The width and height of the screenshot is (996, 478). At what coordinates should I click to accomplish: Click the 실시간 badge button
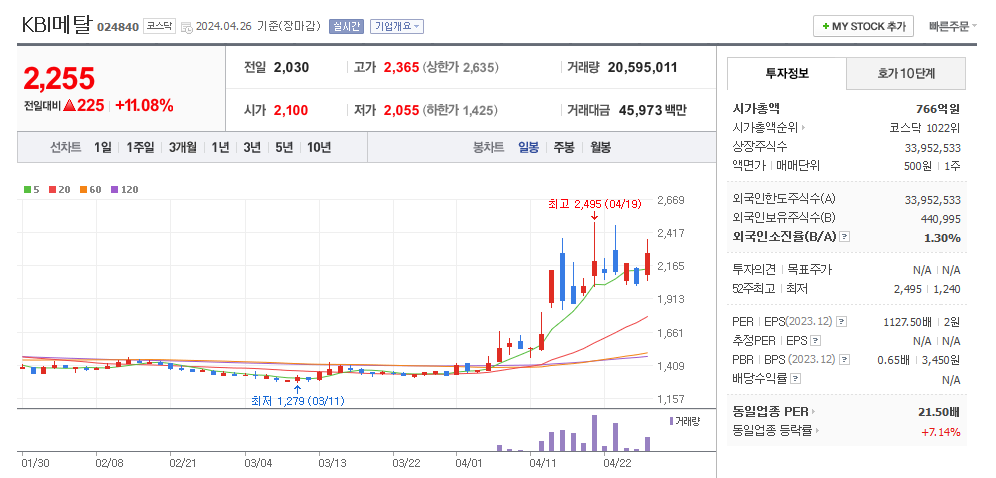click(x=346, y=27)
